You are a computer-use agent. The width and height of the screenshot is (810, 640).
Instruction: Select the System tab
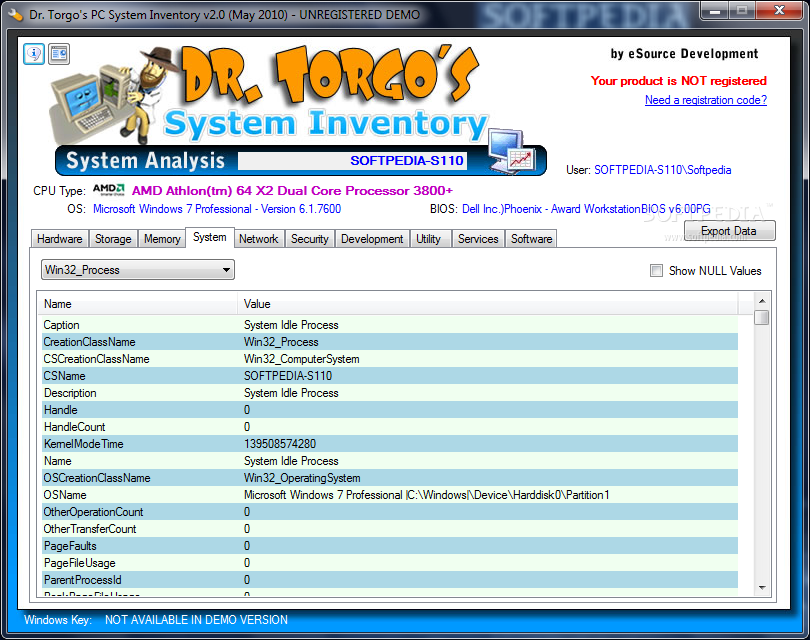point(210,237)
